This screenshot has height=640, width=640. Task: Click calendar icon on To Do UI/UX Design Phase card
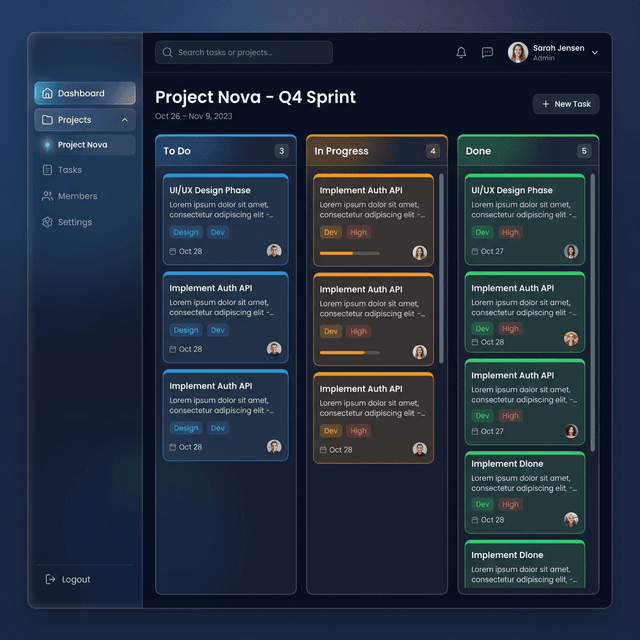[x=173, y=251]
